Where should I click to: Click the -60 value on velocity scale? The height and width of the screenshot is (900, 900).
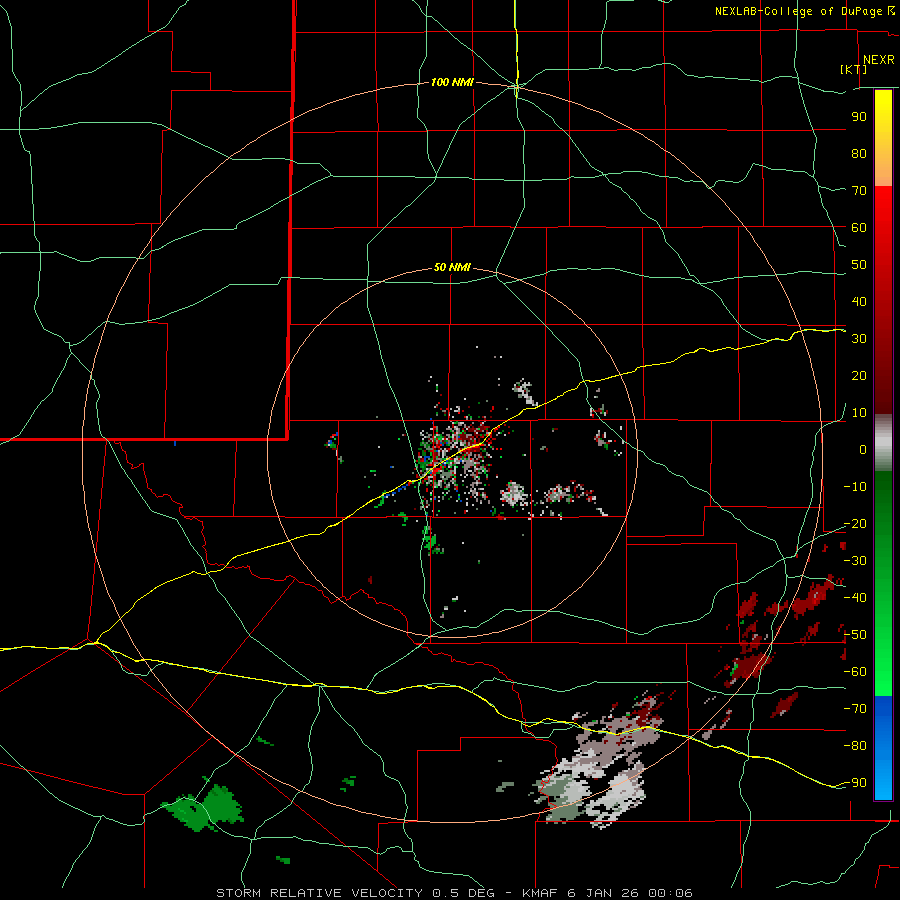(x=855, y=672)
